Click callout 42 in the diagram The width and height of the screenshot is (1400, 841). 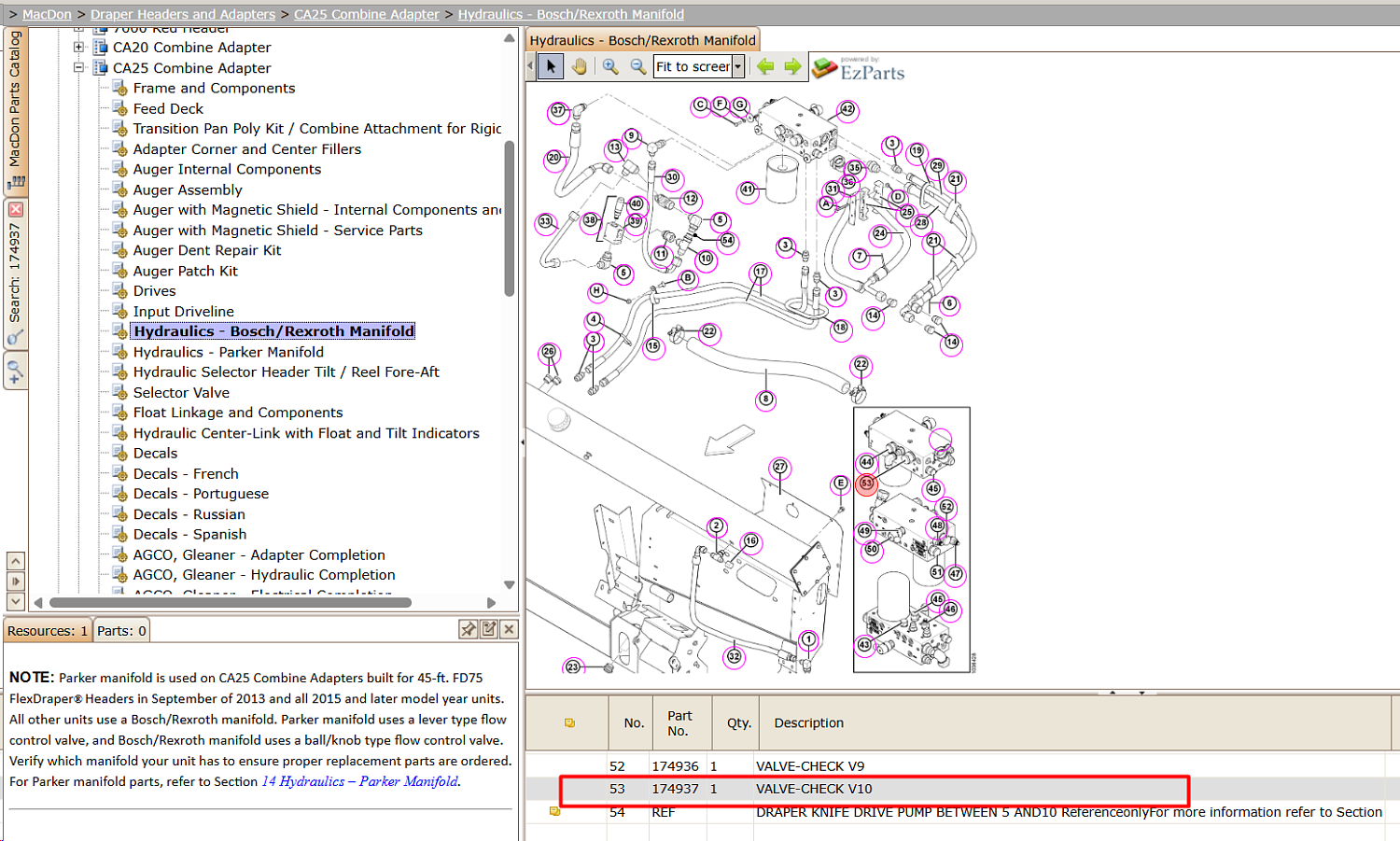(x=847, y=109)
